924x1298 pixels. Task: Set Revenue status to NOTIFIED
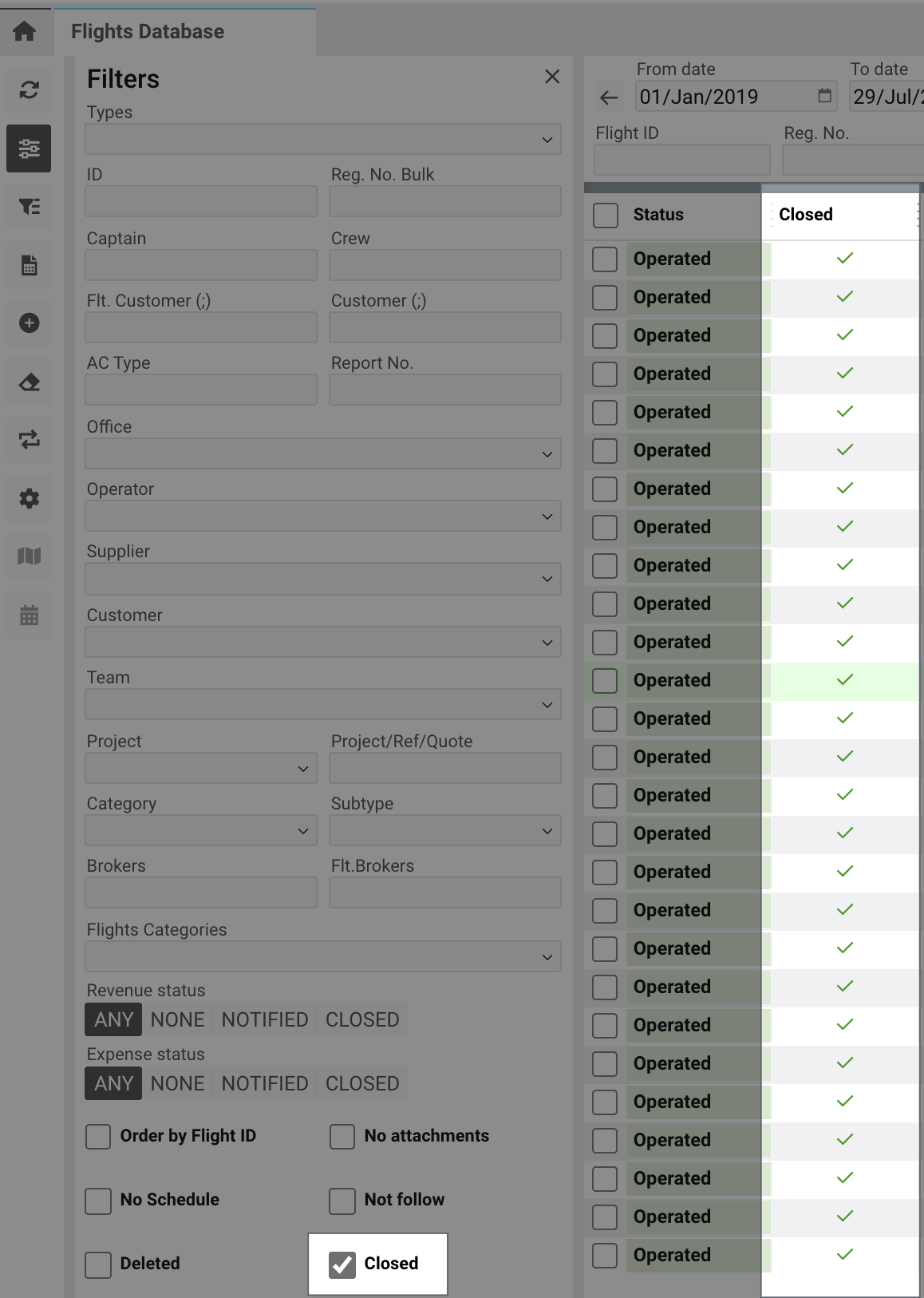click(x=264, y=1019)
